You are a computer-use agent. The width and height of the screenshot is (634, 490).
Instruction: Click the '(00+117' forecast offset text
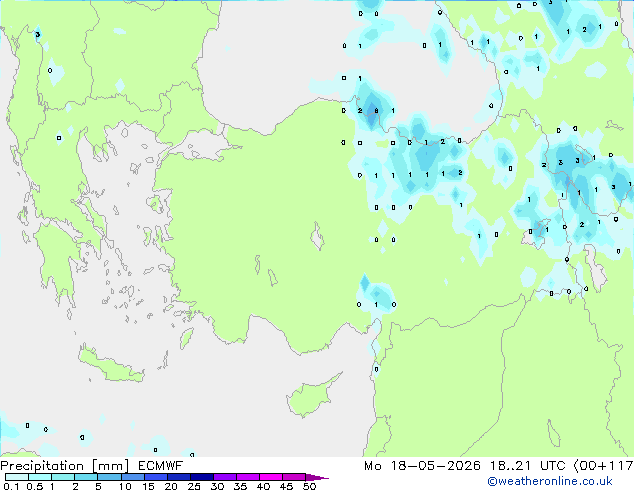[603, 466]
